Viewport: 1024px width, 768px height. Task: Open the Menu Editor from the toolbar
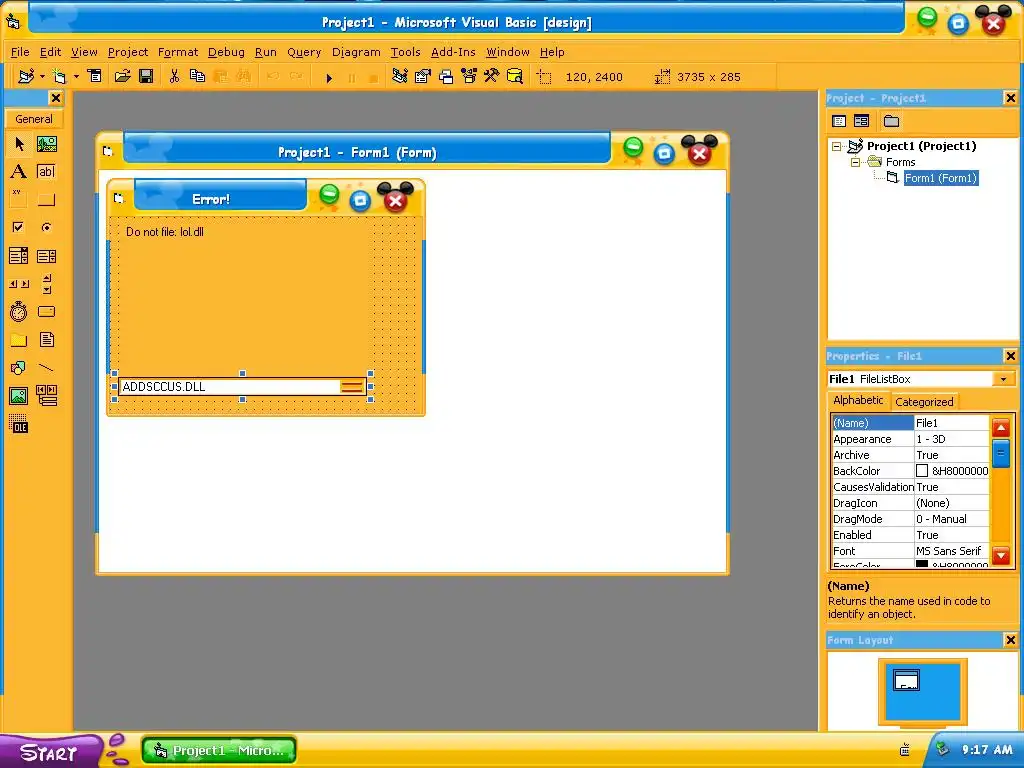(x=95, y=76)
